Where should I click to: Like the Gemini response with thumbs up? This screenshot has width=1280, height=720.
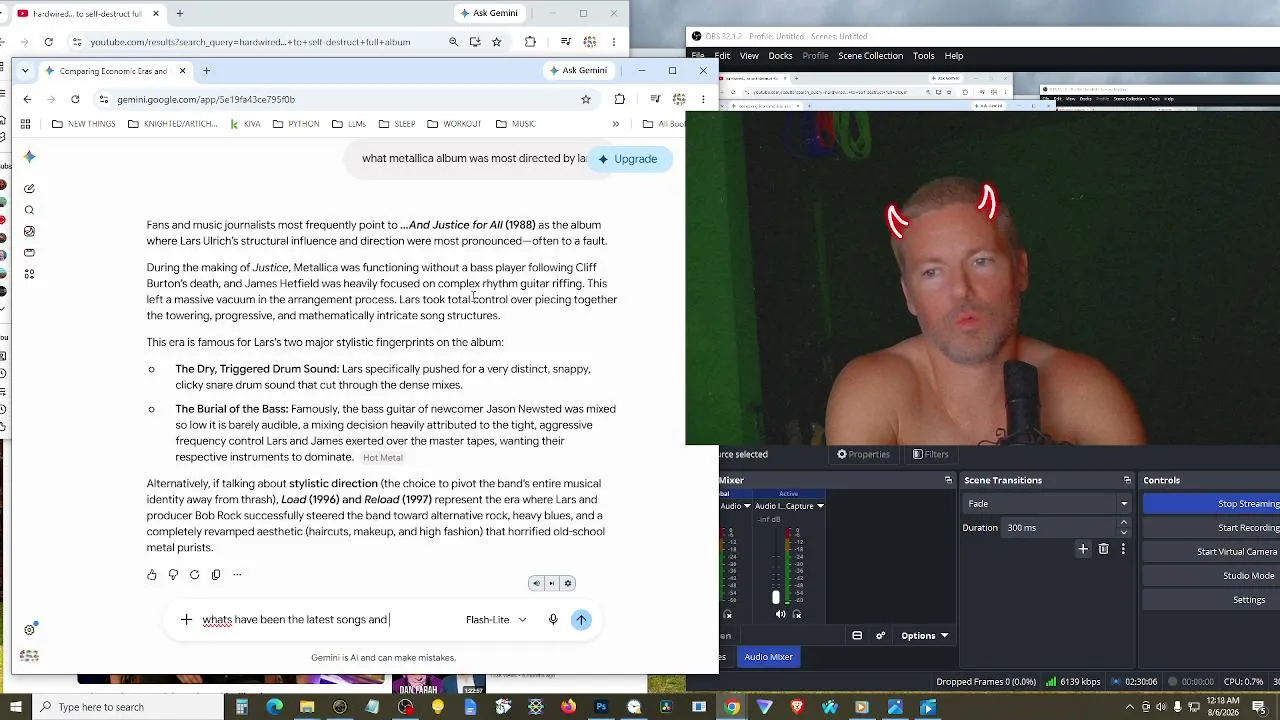[x=152, y=575]
